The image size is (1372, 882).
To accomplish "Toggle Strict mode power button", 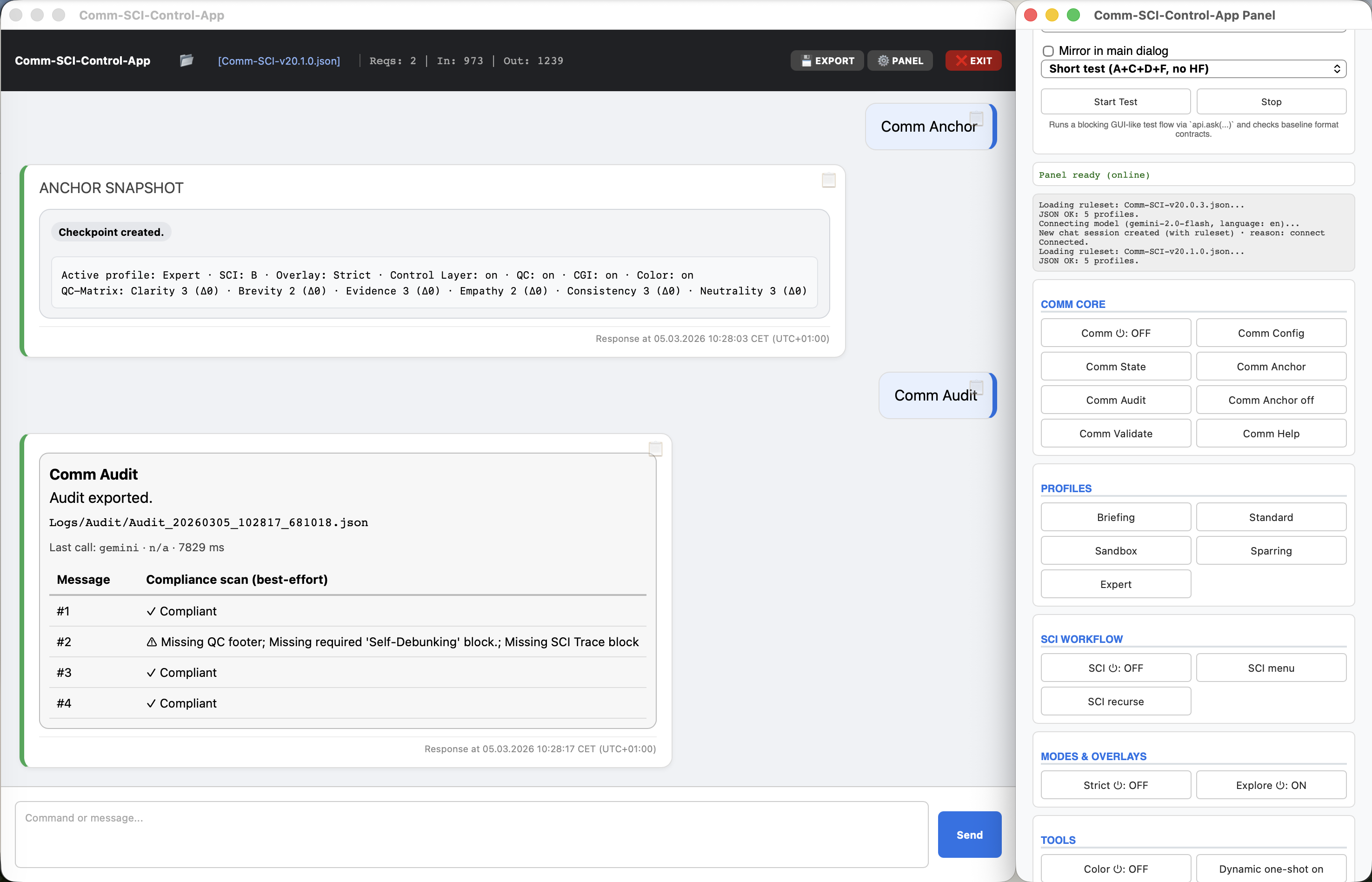I will click(x=1115, y=785).
